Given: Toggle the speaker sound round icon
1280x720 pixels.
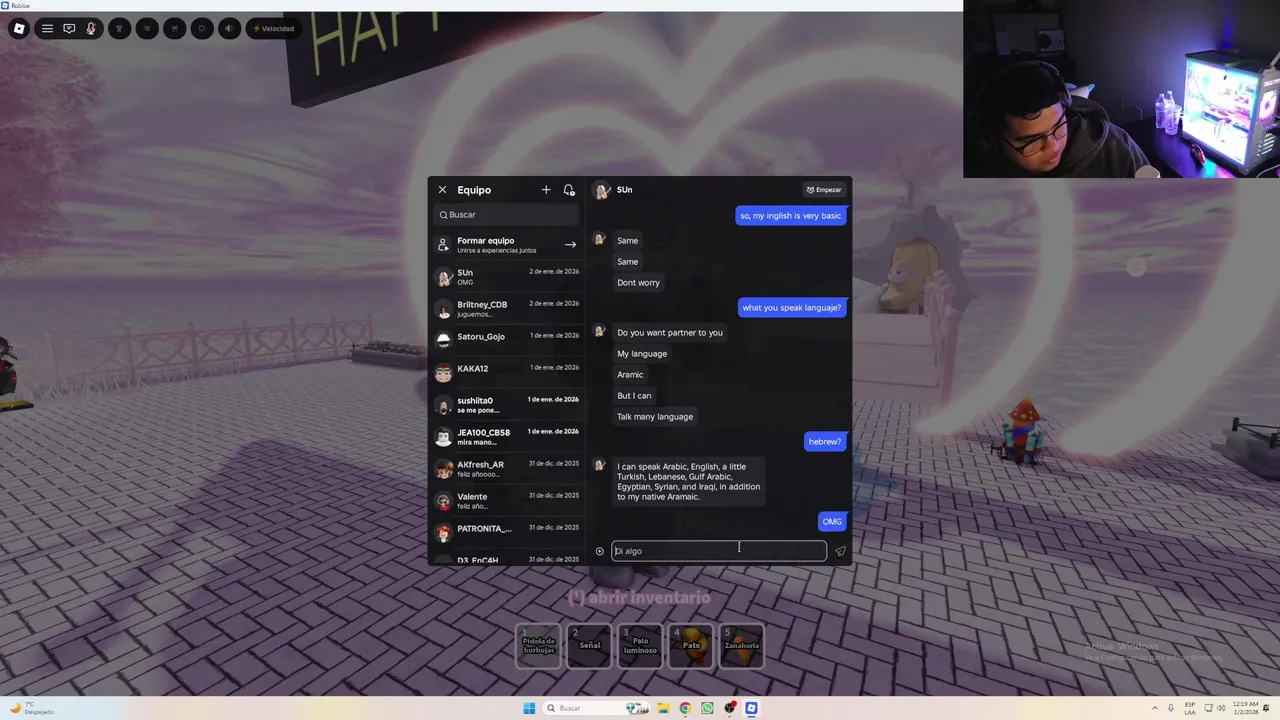Looking at the screenshot, I should point(229,28).
